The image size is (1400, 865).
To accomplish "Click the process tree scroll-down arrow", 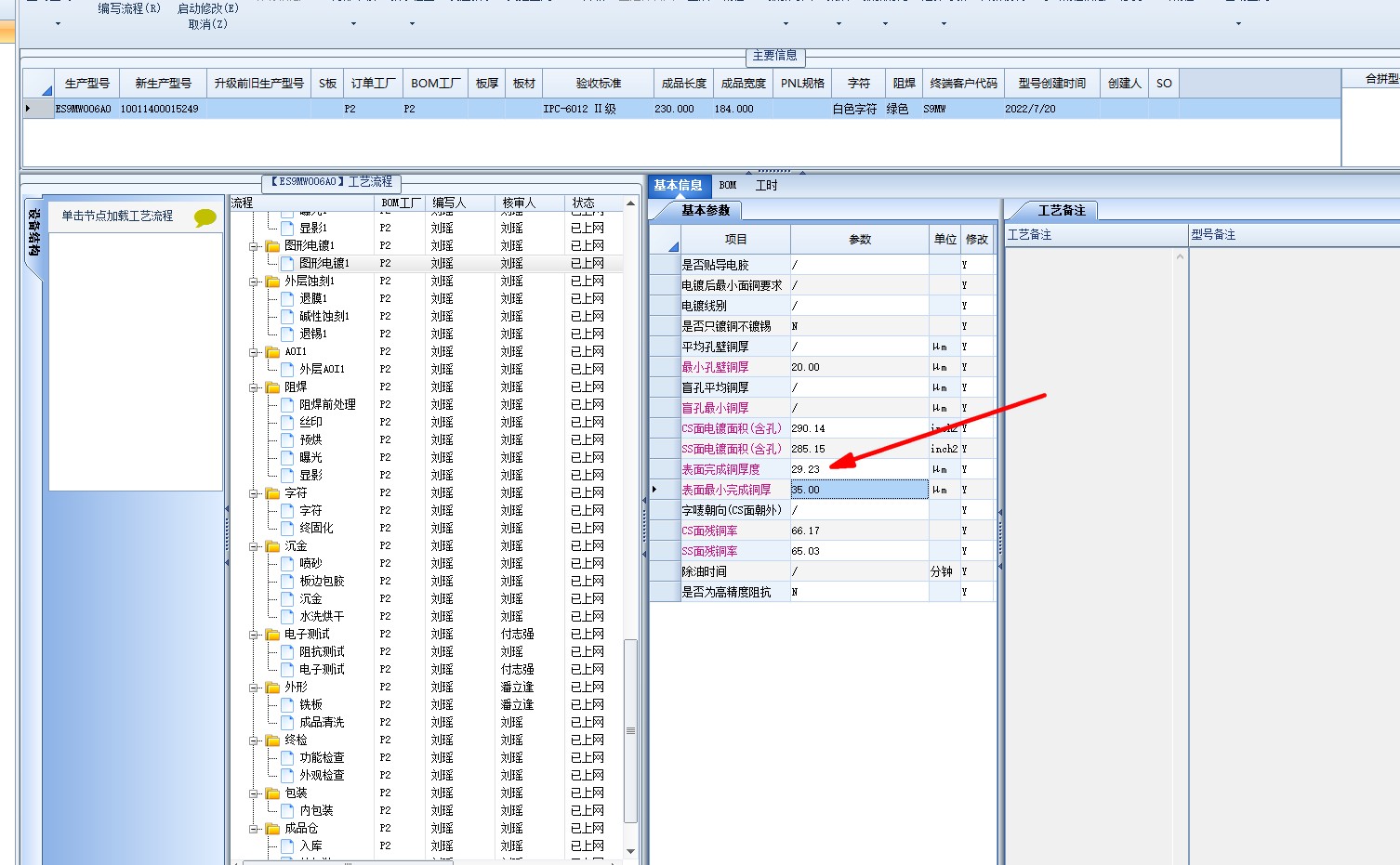I will [630, 851].
